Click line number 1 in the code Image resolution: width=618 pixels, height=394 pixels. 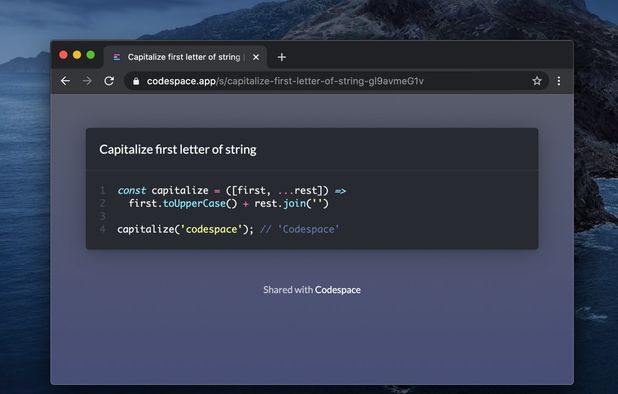coord(102,191)
